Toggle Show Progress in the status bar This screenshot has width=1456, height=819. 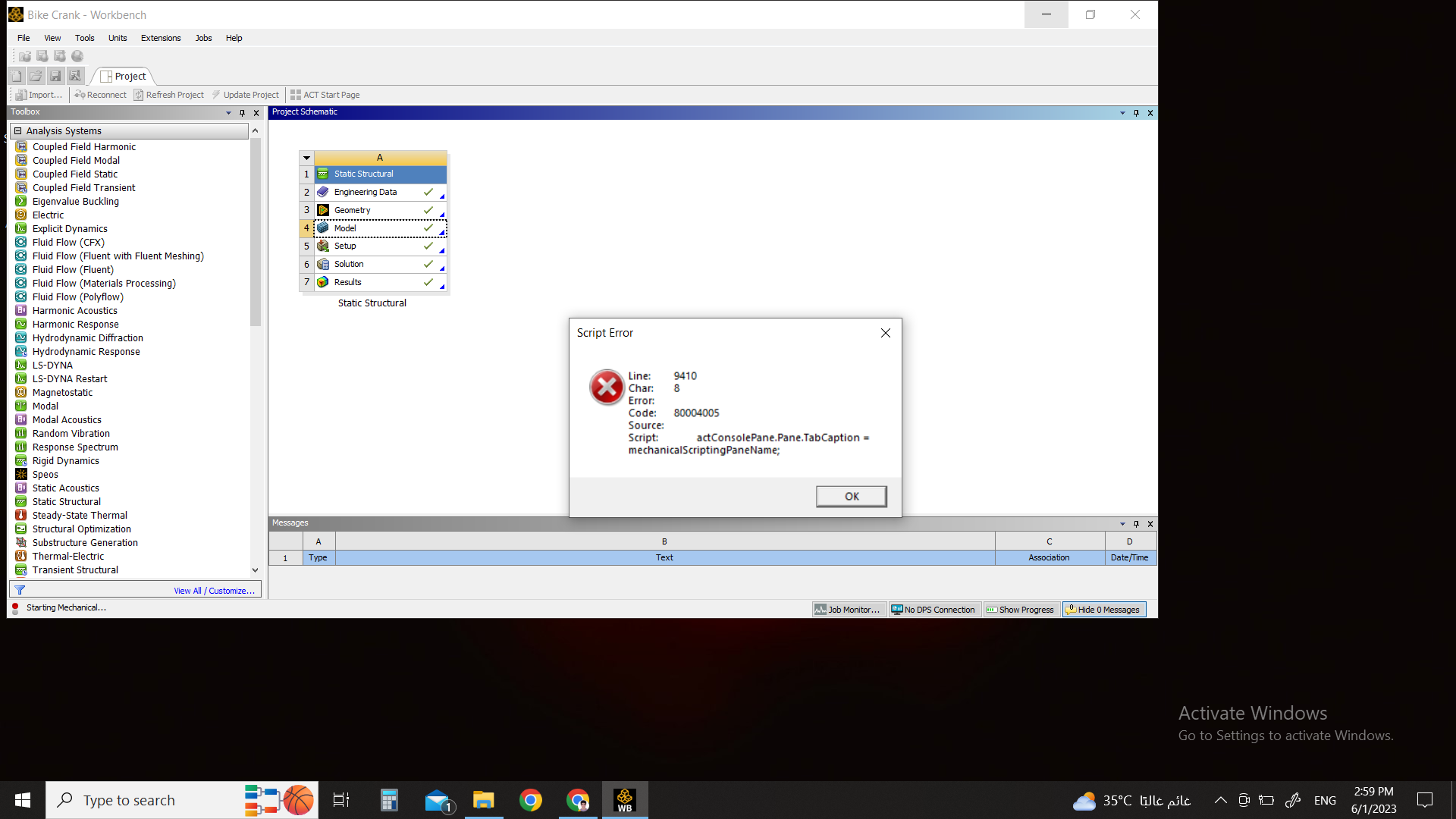(x=1021, y=610)
